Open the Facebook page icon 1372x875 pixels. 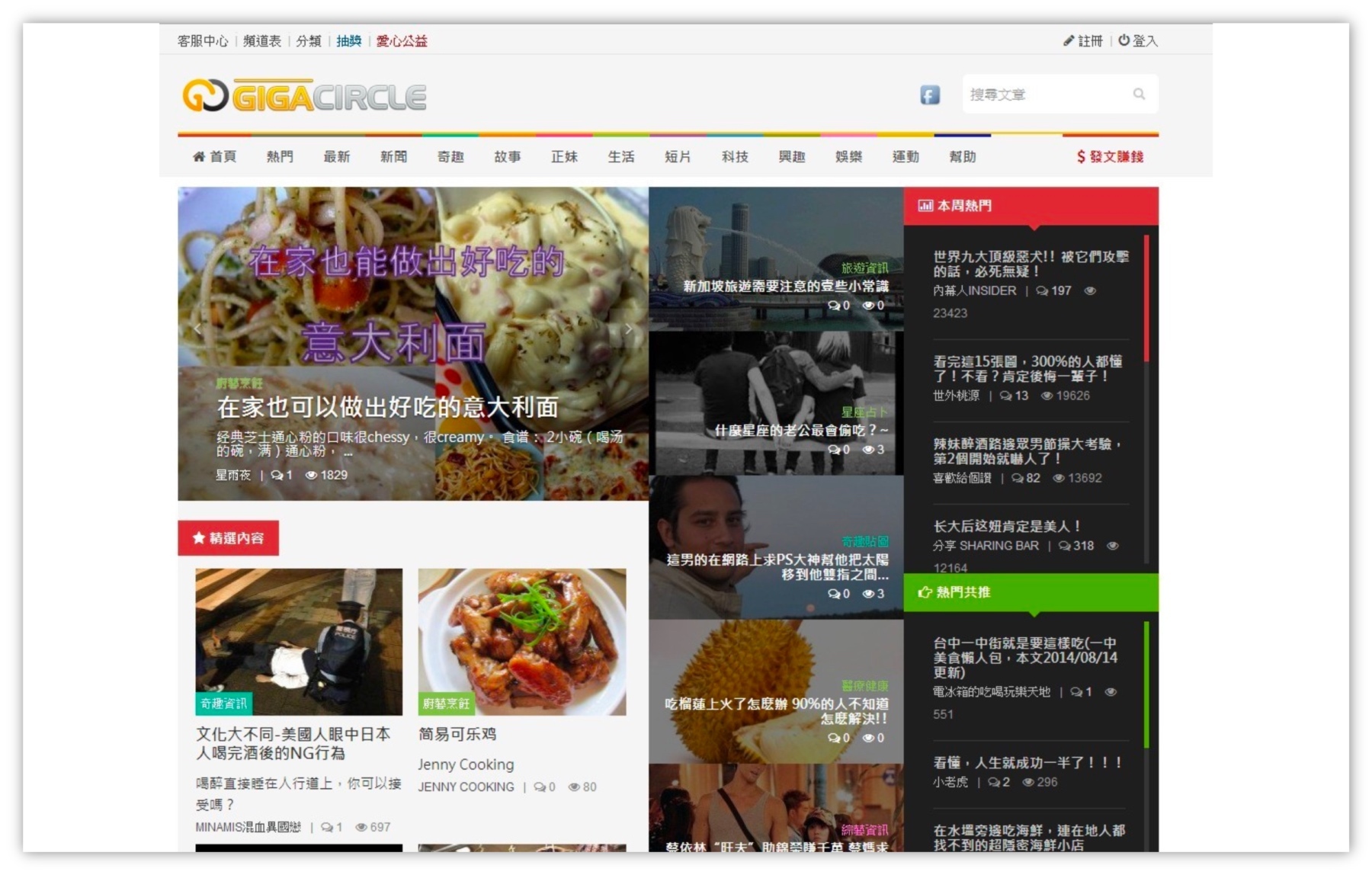929,95
